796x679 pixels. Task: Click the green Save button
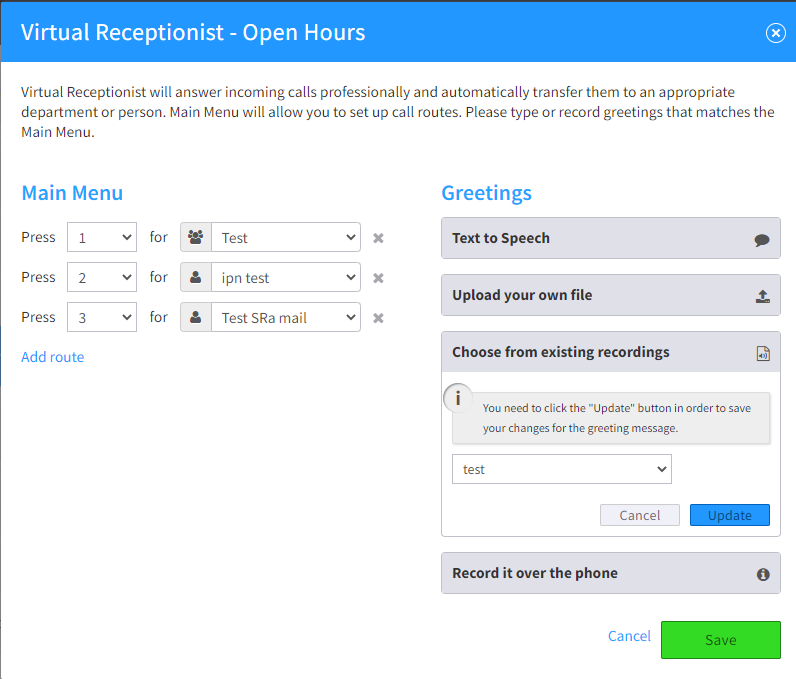click(720, 640)
